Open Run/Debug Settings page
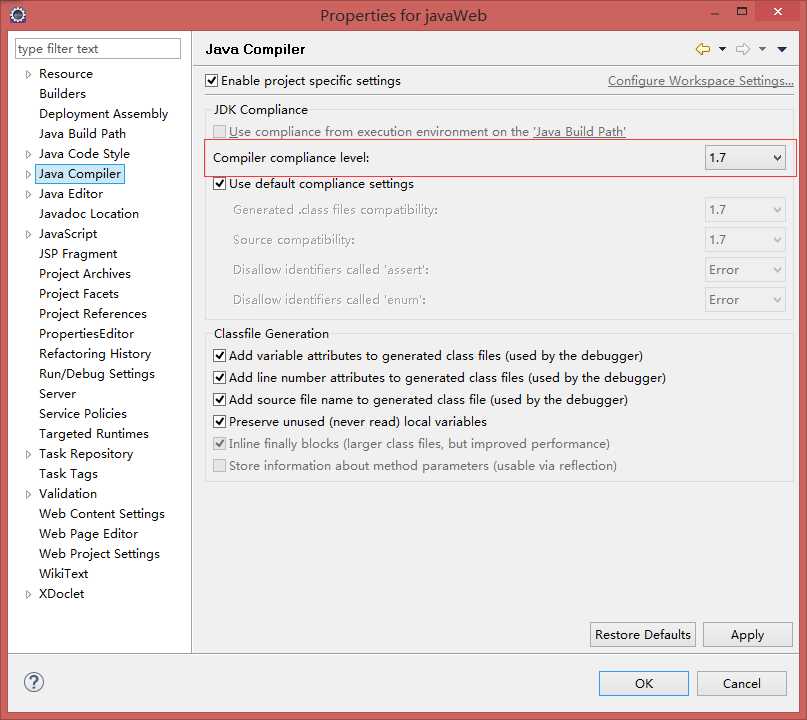The height and width of the screenshot is (720, 807). (97, 374)
